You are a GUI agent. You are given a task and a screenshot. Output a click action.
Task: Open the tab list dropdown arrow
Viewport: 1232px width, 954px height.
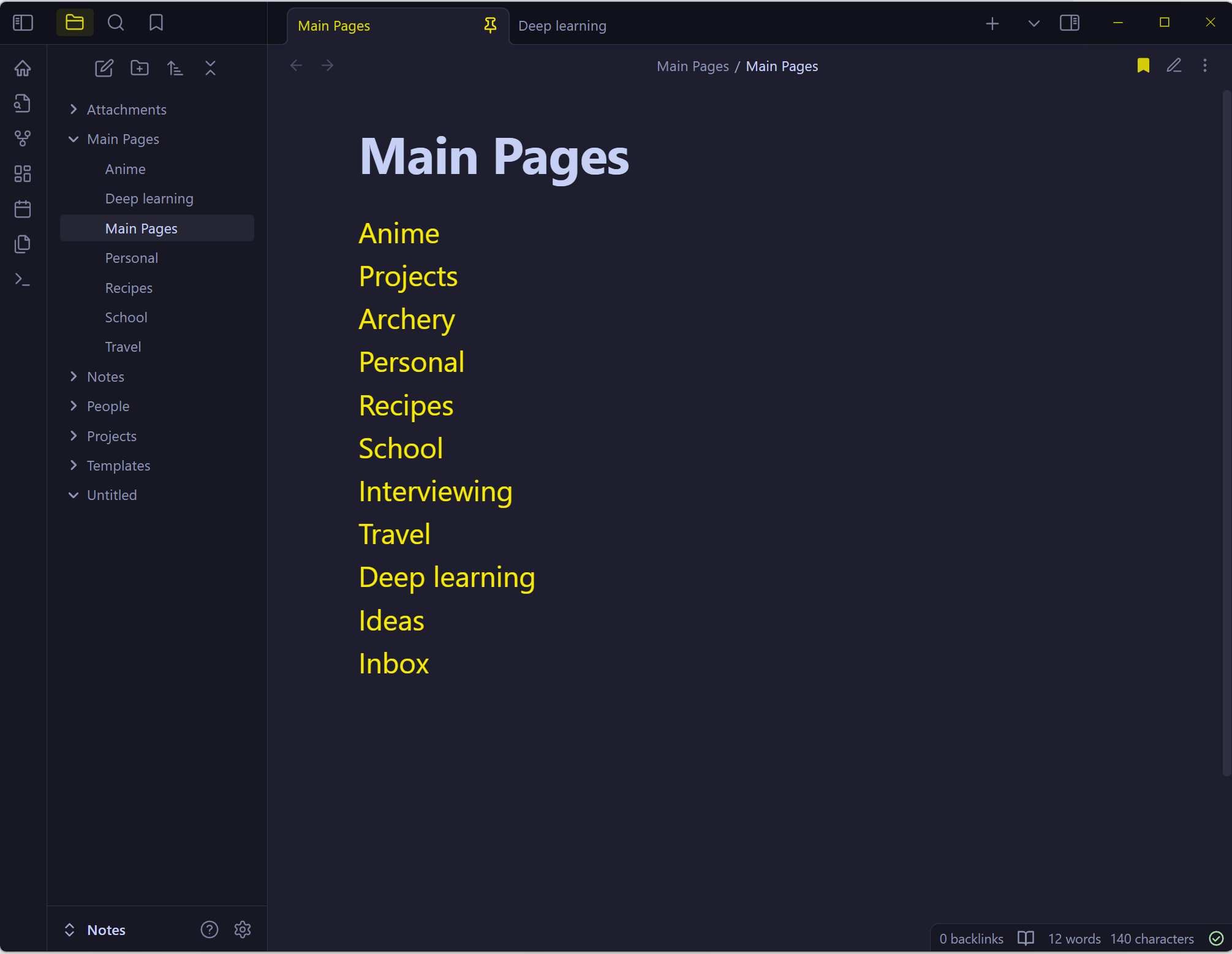(x=1034, y=23)
